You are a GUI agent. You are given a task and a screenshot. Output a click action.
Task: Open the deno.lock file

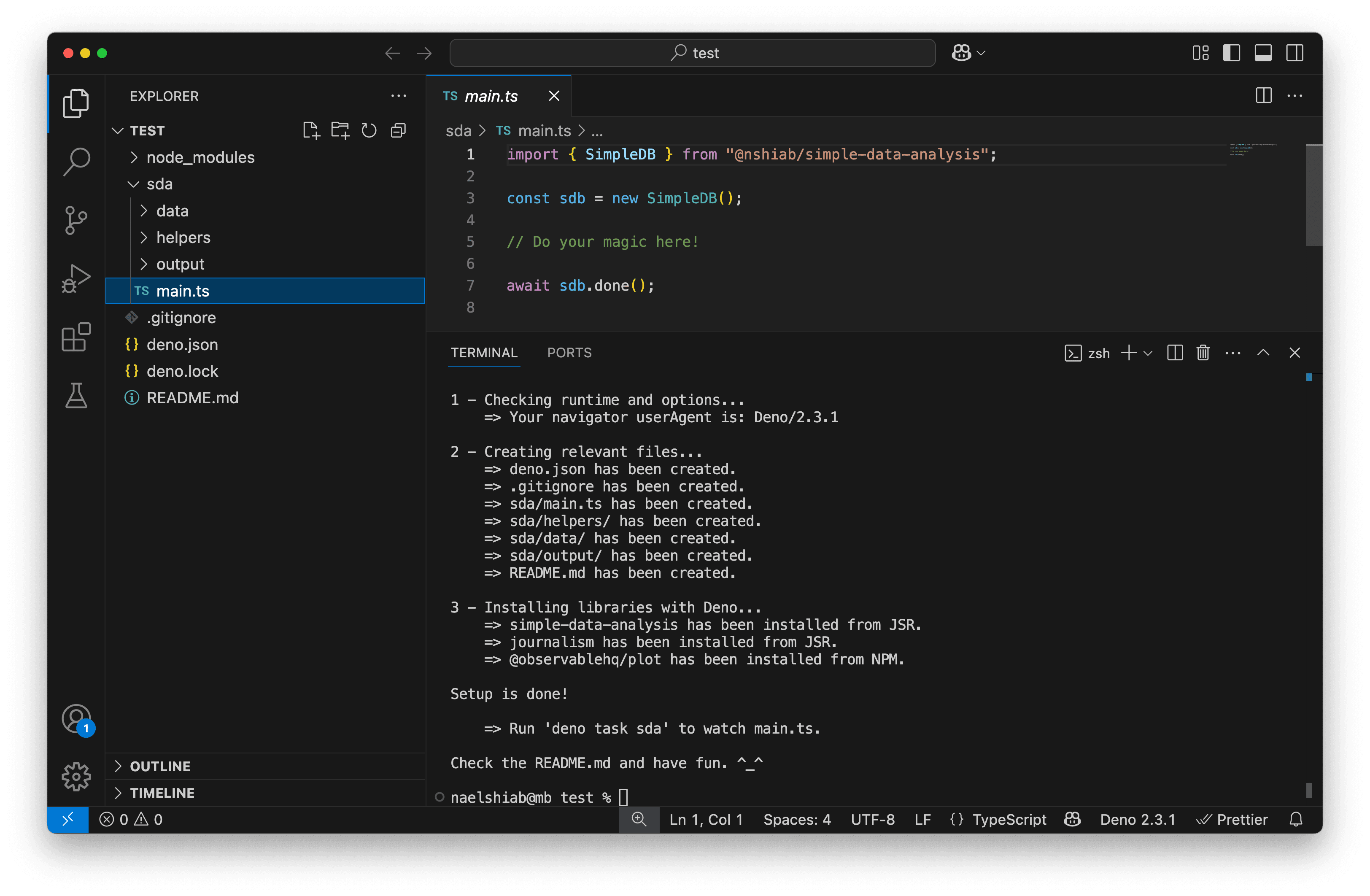[265, 371]
